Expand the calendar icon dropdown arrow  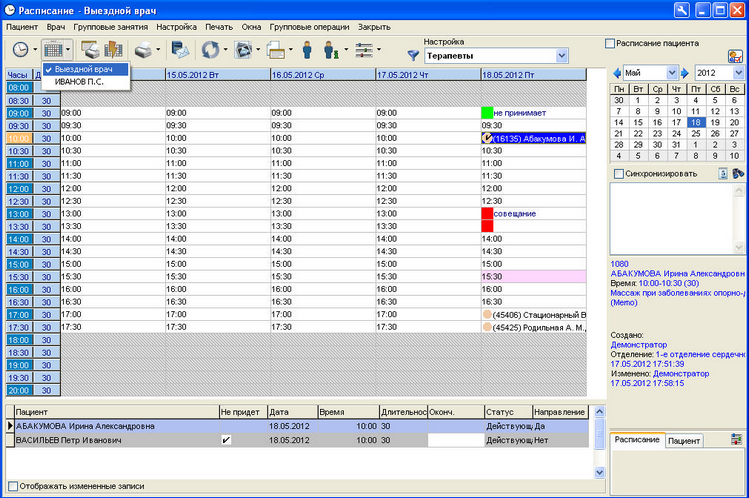68,50
